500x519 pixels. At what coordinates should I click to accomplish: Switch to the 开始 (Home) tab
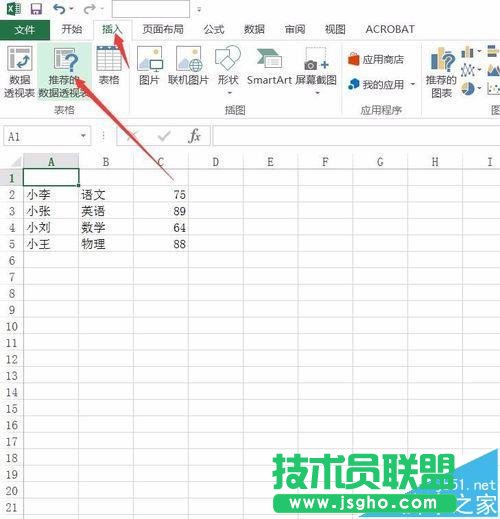coord(72,30)
